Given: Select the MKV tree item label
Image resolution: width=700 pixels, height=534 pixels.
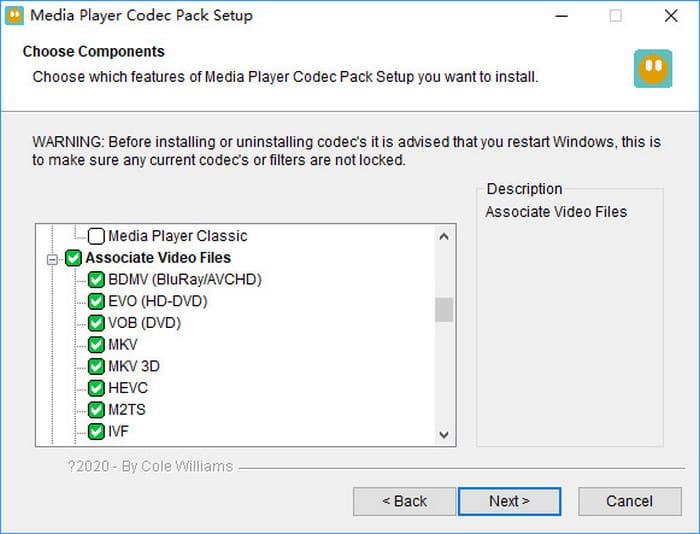Looking at the screenshot, I should pyautogui.click(x=122, y=345).
